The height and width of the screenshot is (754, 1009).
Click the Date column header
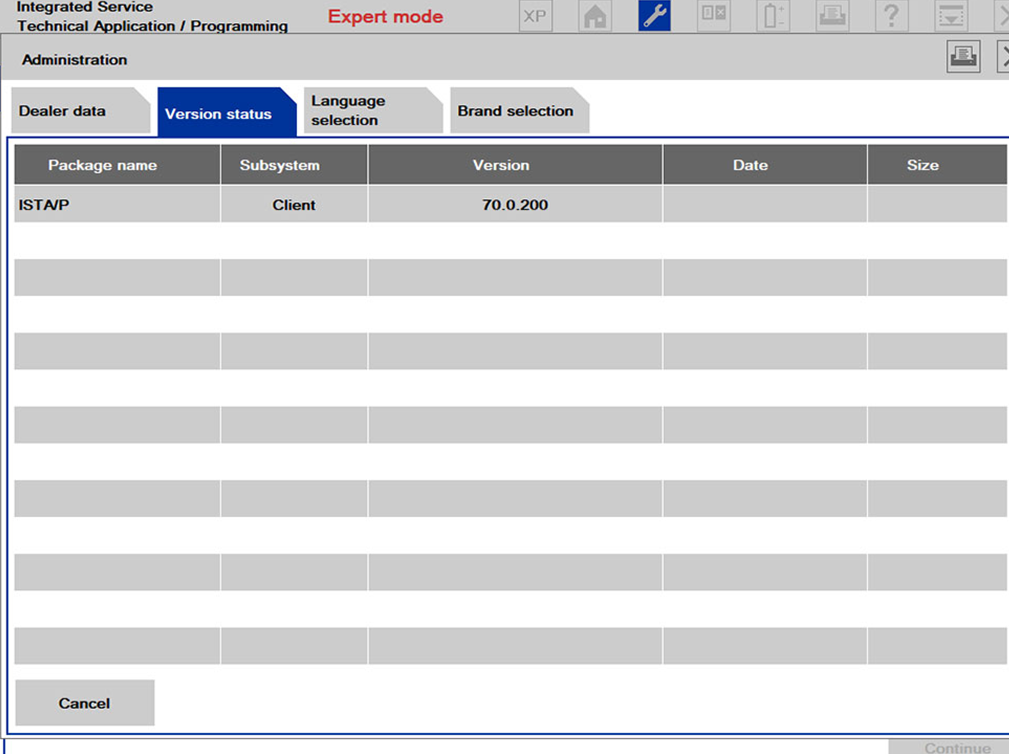pos(764,165)
